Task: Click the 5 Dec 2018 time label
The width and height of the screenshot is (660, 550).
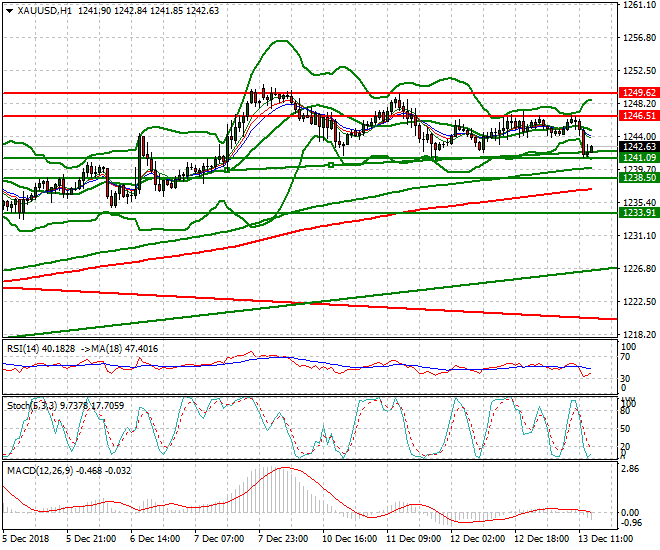Action: click(x=26, y=539)
